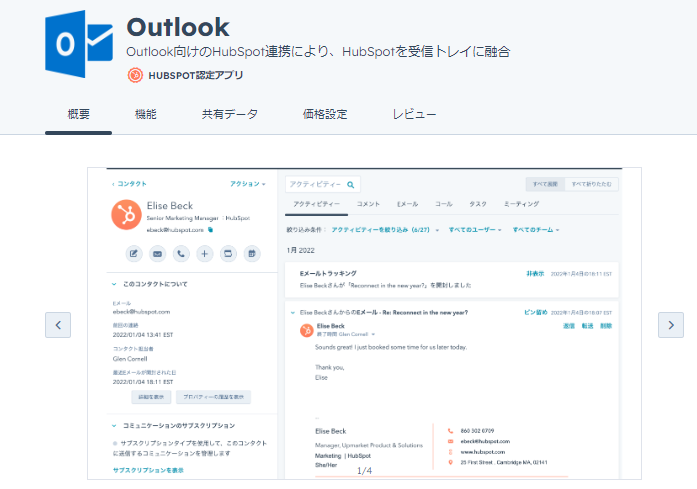Select the コメント timeline tab
The height and width of the screenshot is (489, 697).
tap(368, 204)
